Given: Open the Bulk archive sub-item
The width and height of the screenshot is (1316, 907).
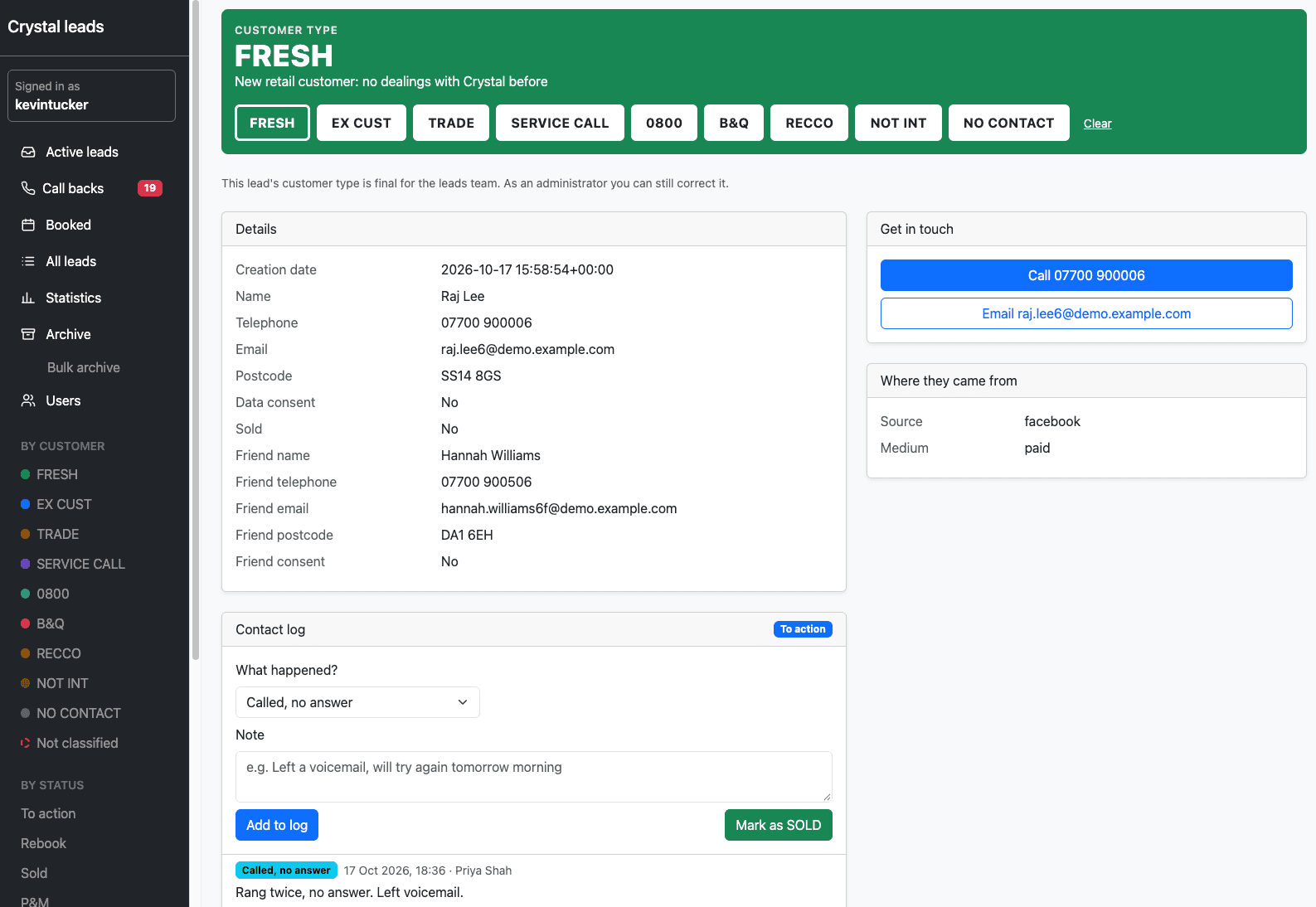Looking at the screenshot, I should [x=84, y=367].
